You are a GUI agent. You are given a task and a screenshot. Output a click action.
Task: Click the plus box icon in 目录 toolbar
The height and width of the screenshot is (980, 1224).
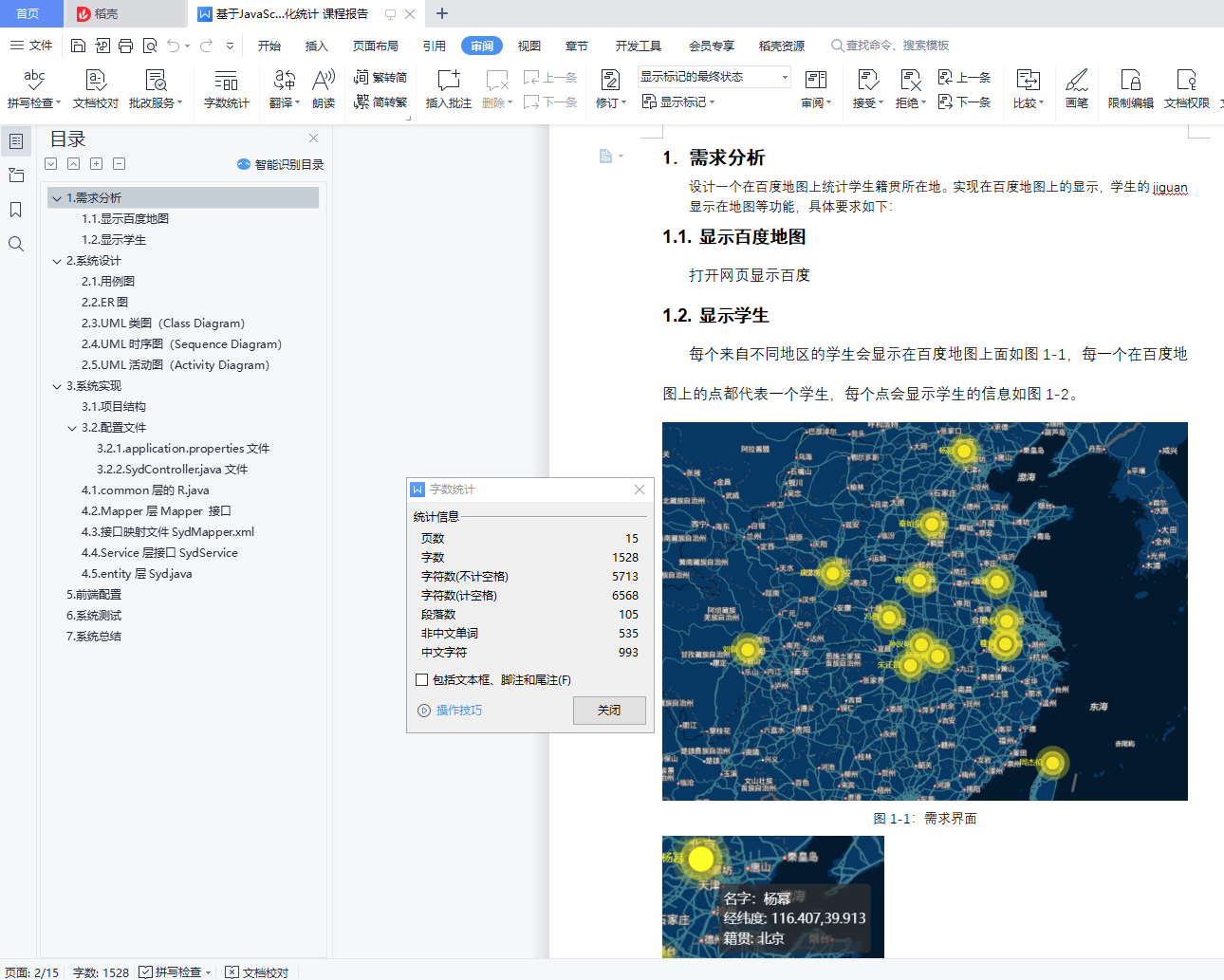[x=97, y=164]
